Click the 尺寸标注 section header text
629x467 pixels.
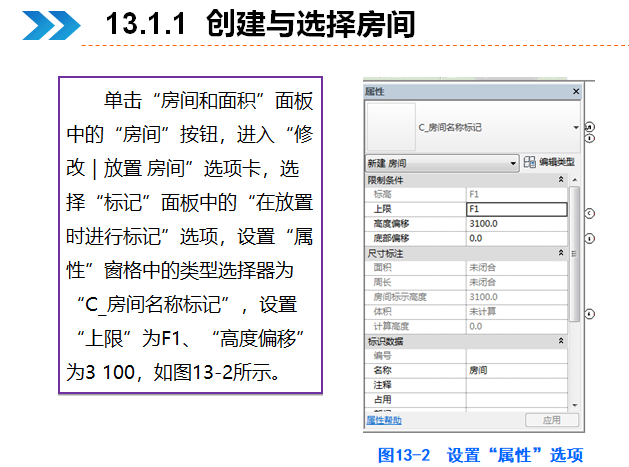tap(386, 254)
